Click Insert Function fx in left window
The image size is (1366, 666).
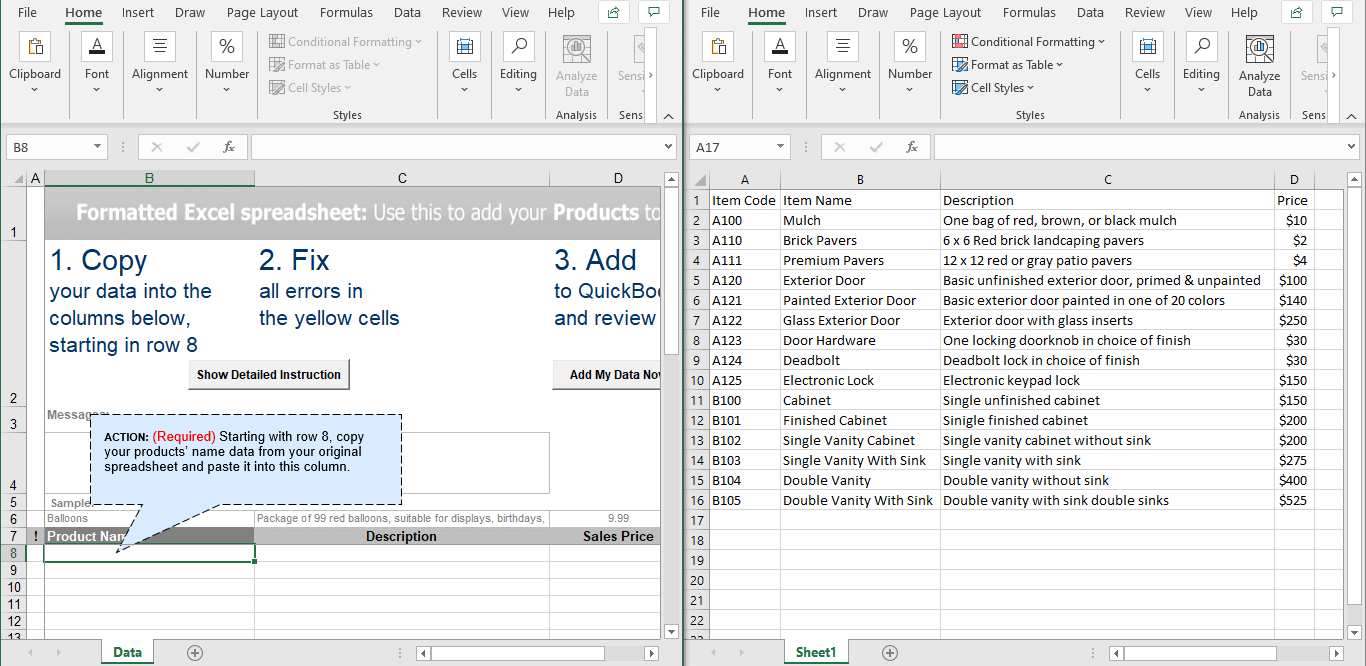(x=229, y=147)
